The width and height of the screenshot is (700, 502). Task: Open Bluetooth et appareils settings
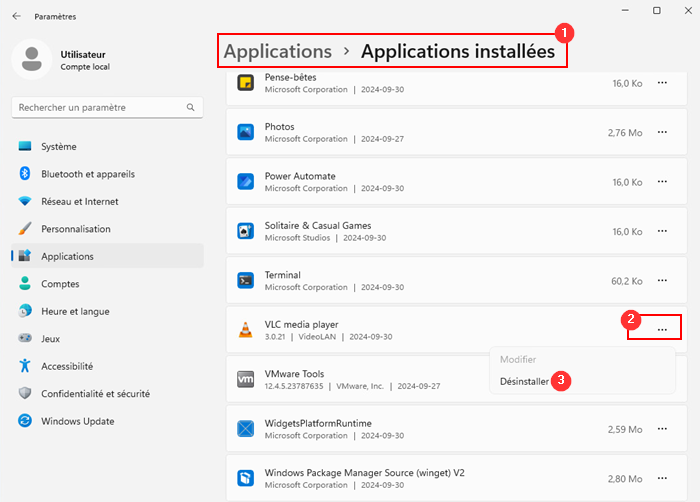coord(107,174)
